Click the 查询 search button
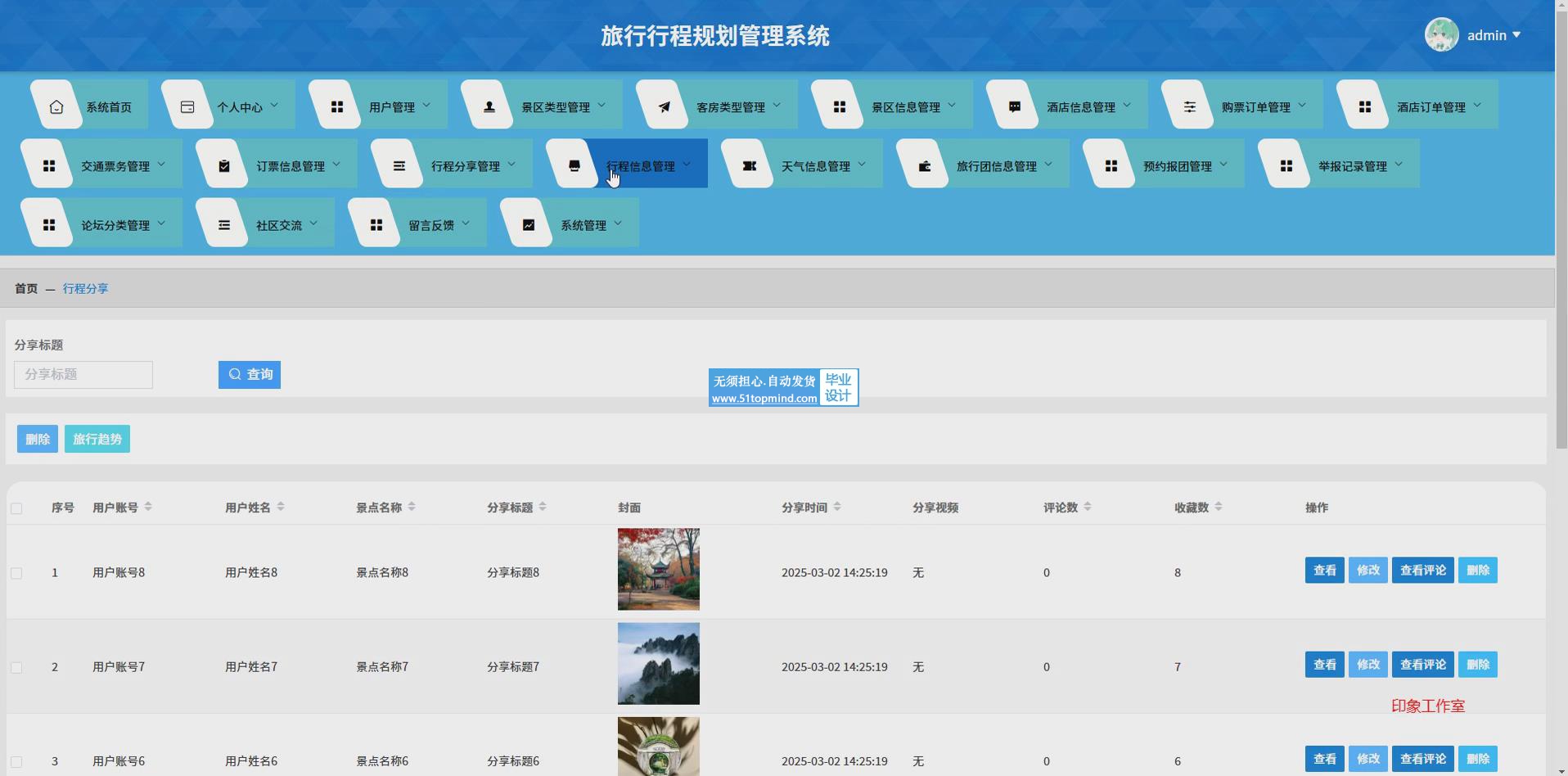The height and width of the screenshot is (776, 1568). pyautogui.click(x=250, y=375)
